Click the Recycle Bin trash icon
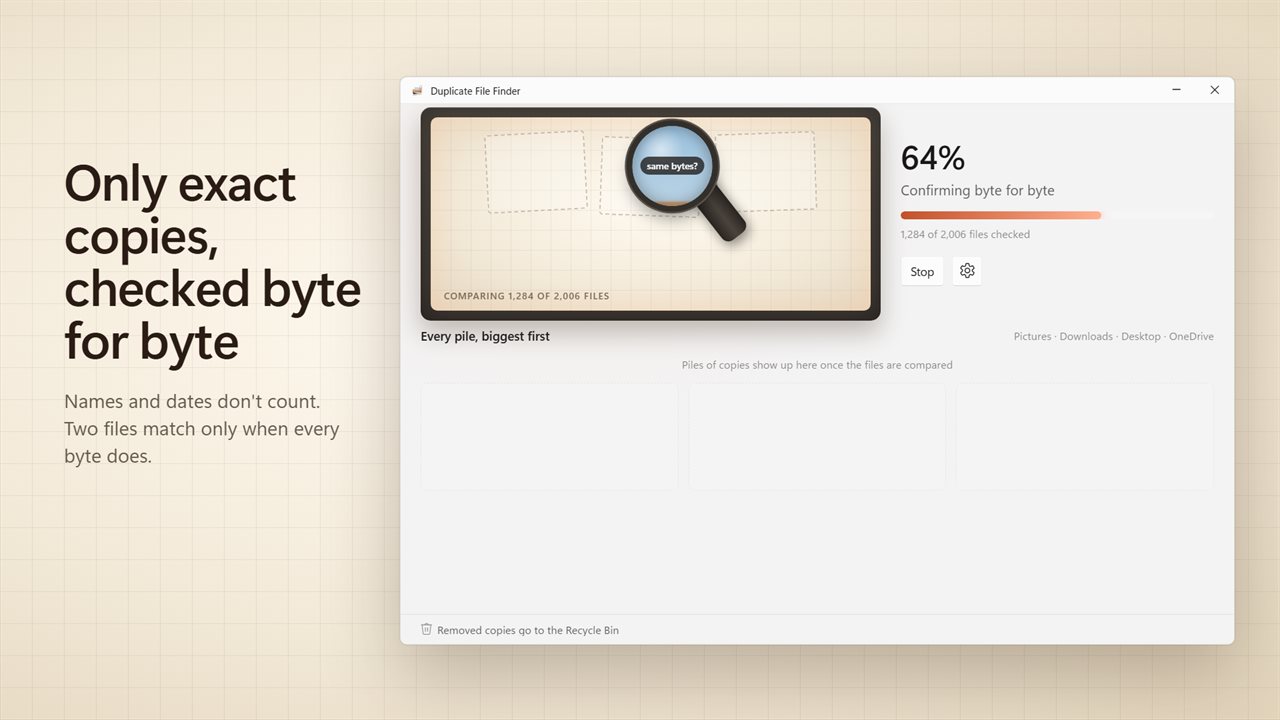 click(x=426, y=629)
